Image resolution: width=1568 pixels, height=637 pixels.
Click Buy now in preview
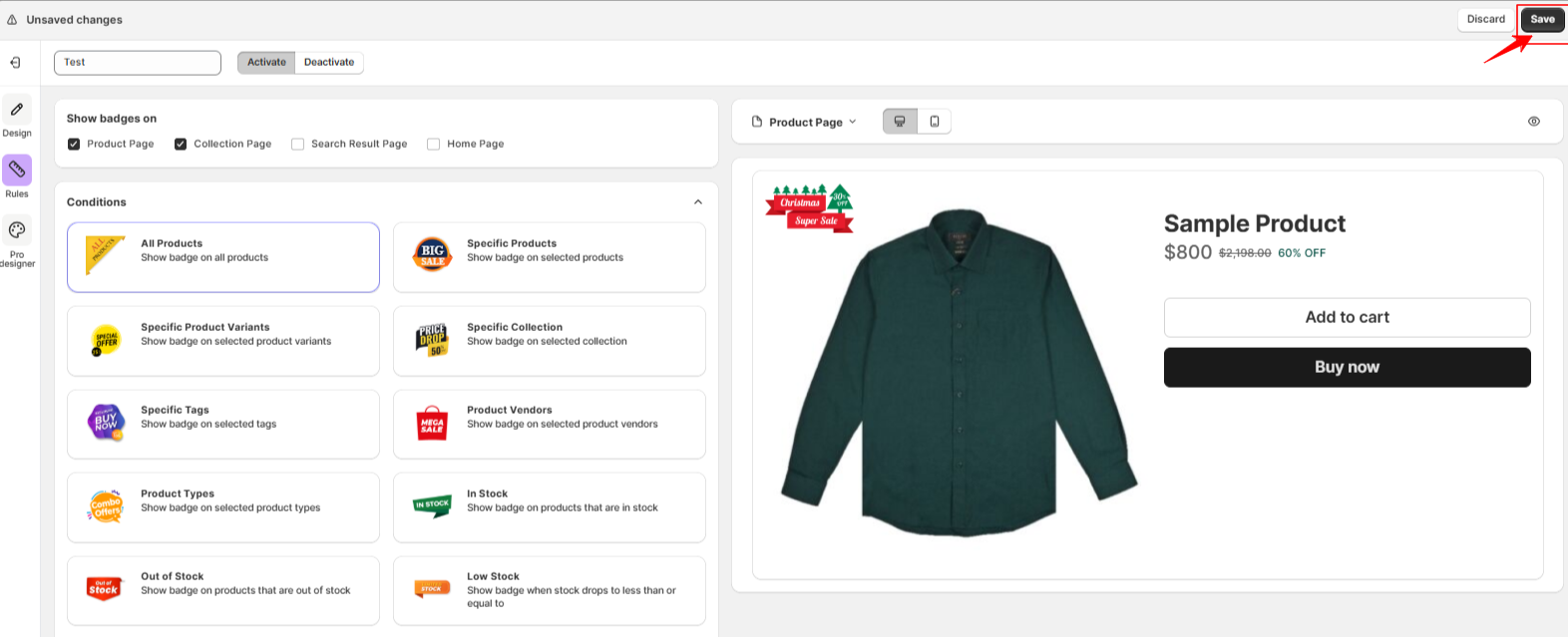pos(1347,367)
